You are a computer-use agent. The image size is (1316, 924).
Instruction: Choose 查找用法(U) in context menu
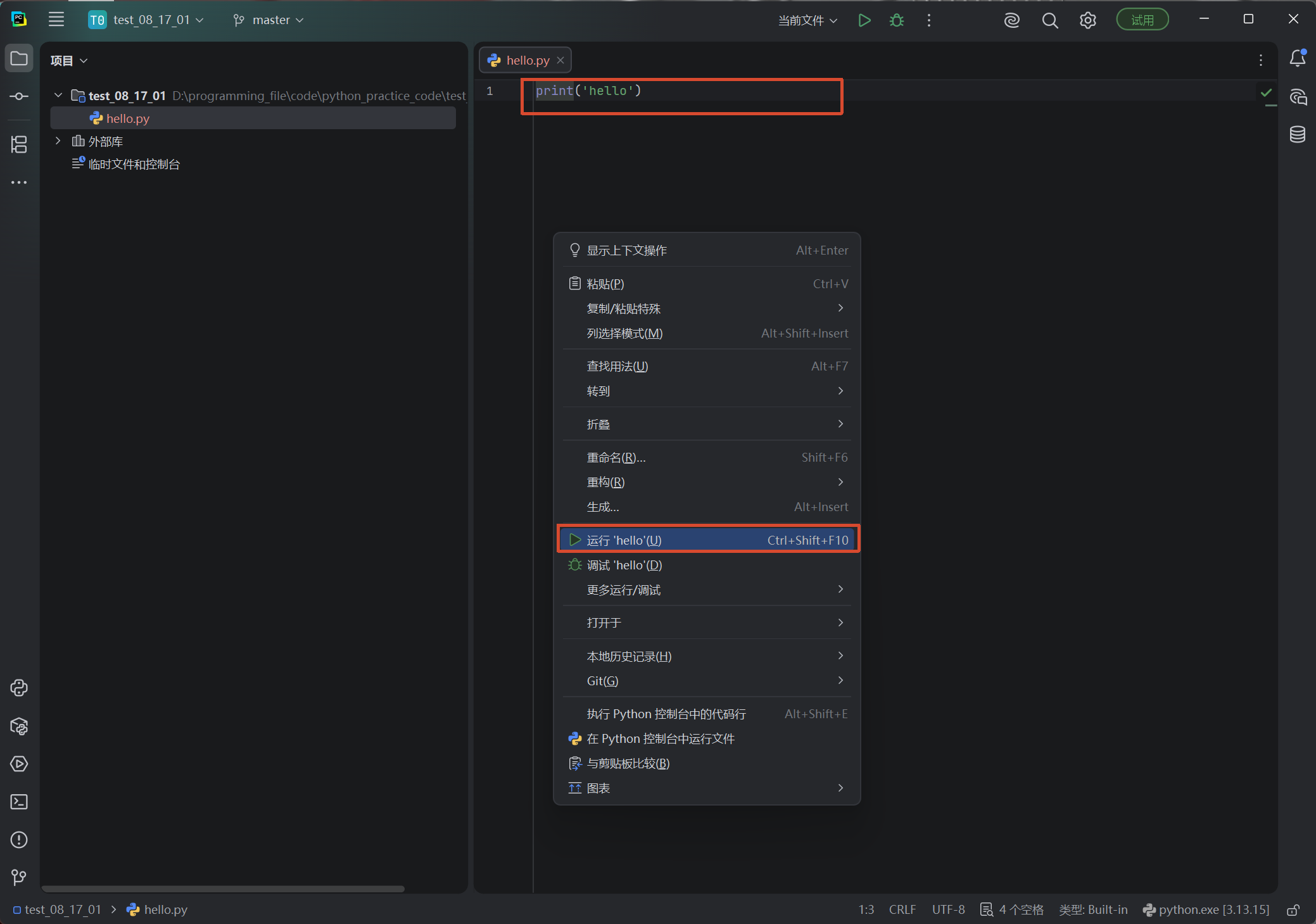pyautogui.click(x=707, y=366)
